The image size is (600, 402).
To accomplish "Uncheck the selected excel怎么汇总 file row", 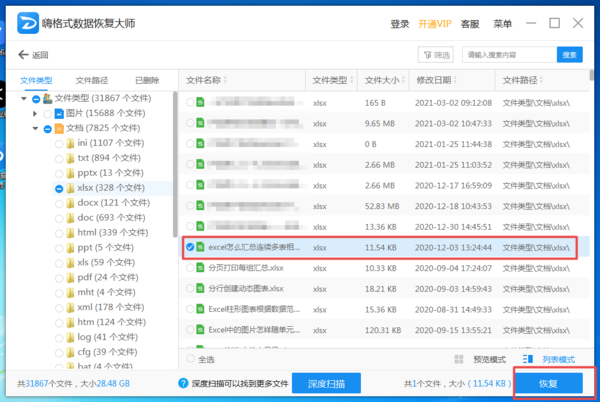I will click(x=190, y=246).
